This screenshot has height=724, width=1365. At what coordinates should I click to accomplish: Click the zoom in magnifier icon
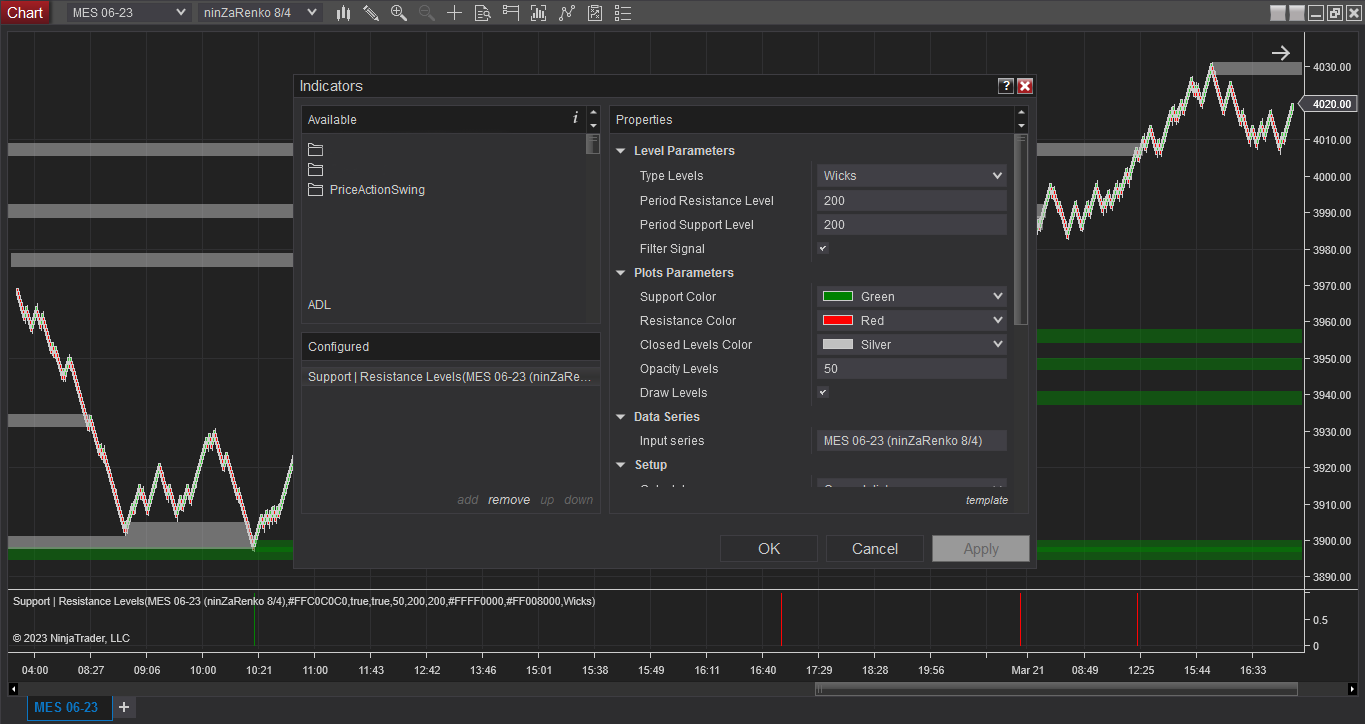[x=399, y=13]
